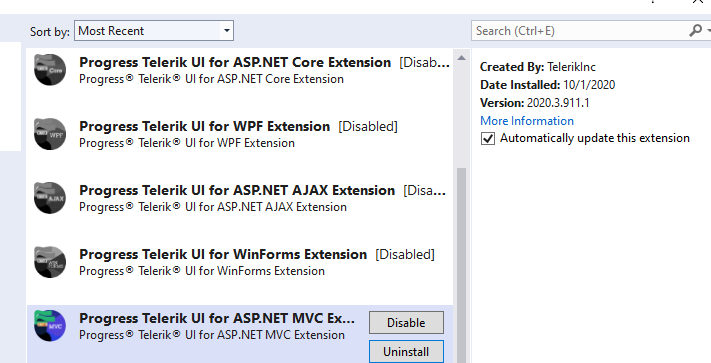This screenshot has height=363, width=711.
Task: Toggle Automatically update this extension checkbox
Action: (488, 139)
